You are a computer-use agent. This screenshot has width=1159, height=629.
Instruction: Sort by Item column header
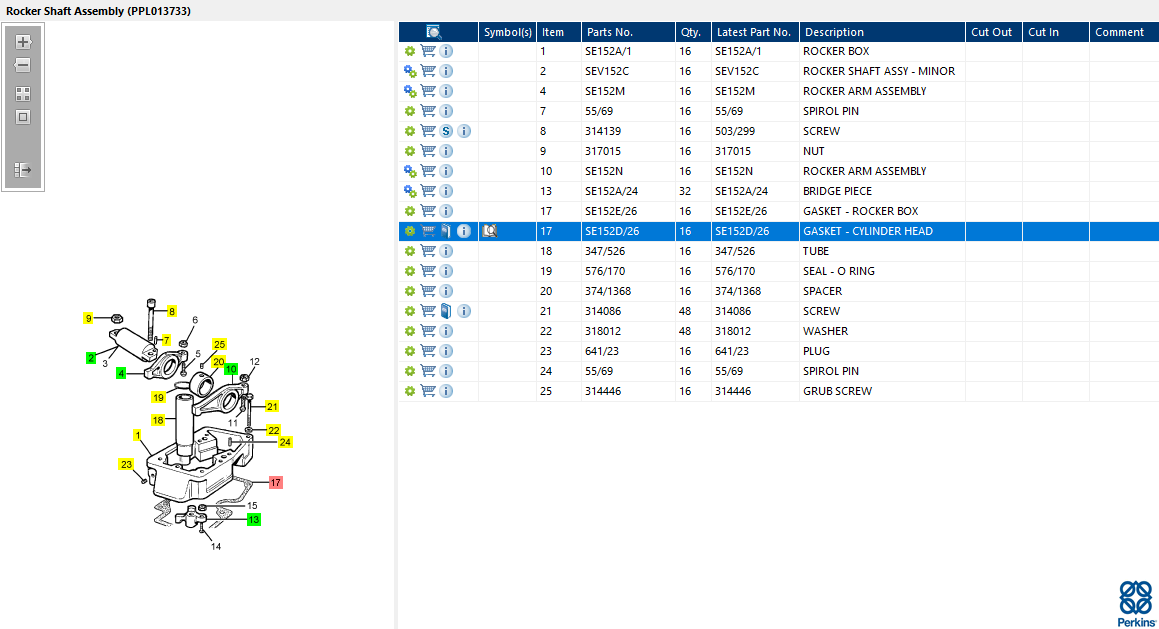pos(559,32)
